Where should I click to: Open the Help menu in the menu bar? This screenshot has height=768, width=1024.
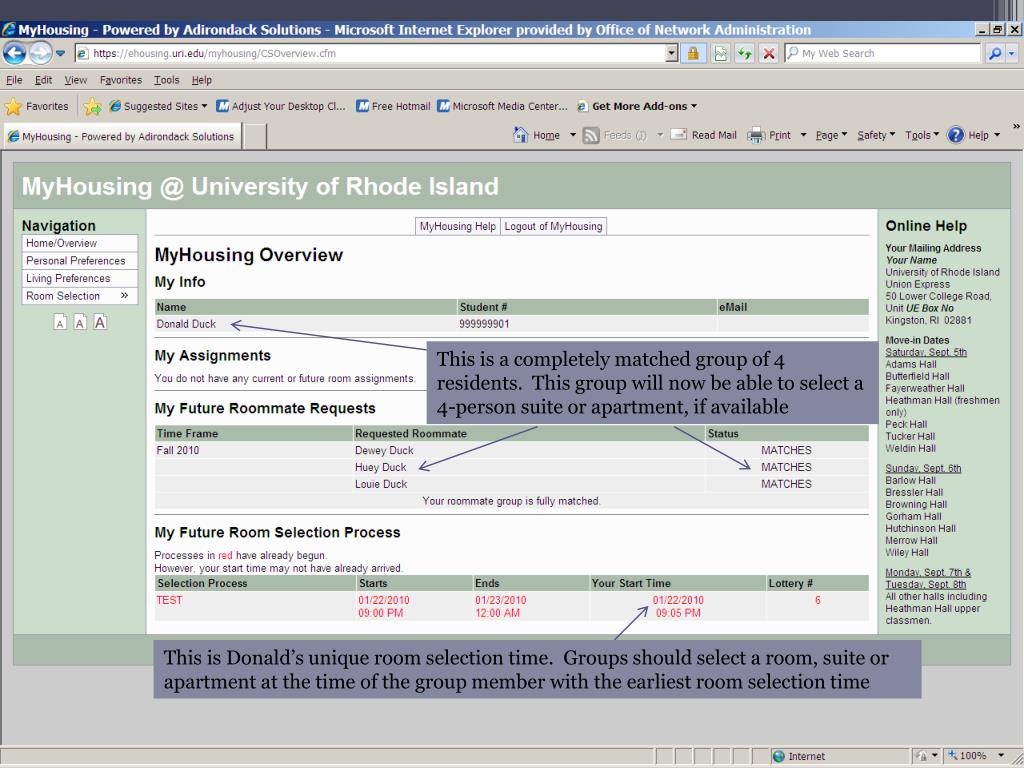202,80
